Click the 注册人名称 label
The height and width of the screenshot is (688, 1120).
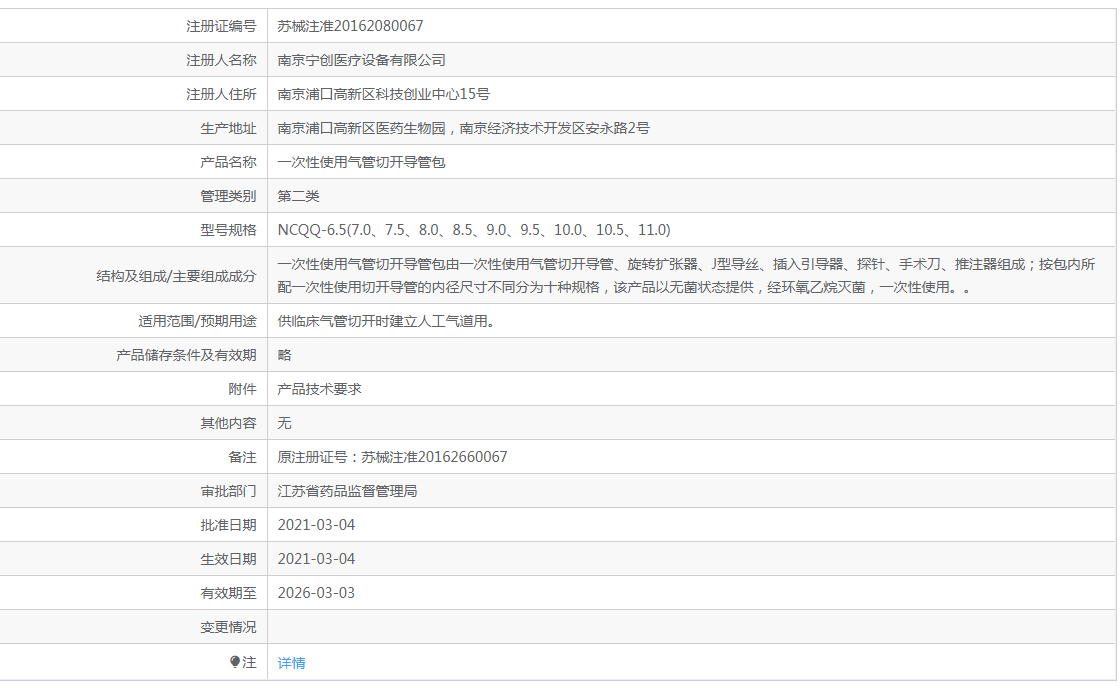click(221, 61)
